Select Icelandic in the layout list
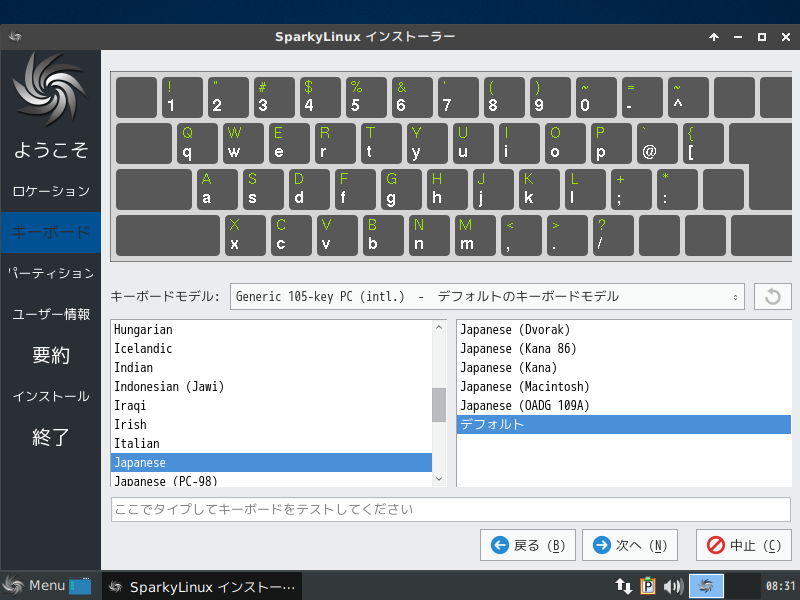Image resolution: width=800 pixels, height=600 pixels. click(271, 348)
